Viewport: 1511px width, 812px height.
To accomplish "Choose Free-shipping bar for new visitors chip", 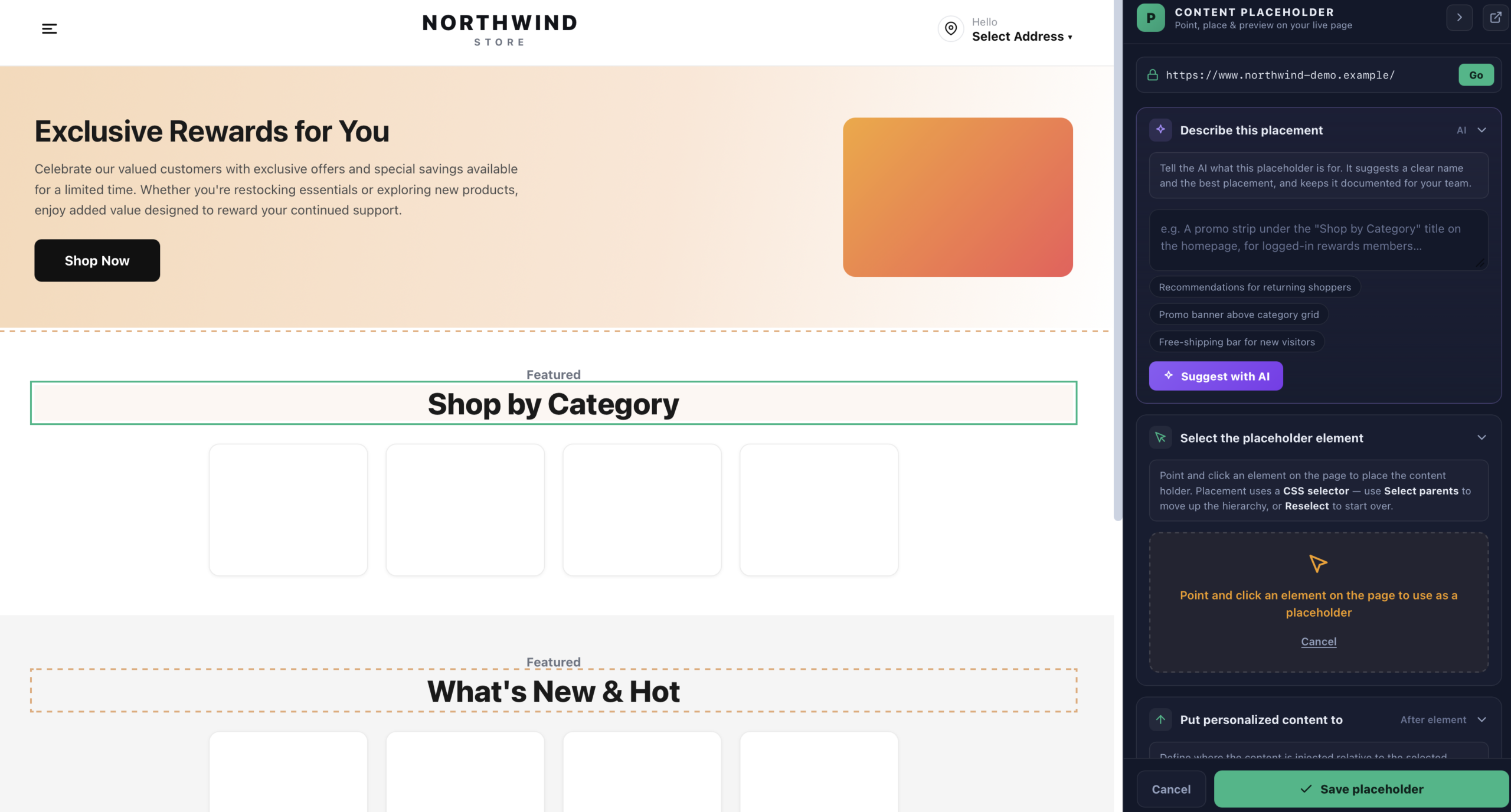I will [x=1237, y=342].
